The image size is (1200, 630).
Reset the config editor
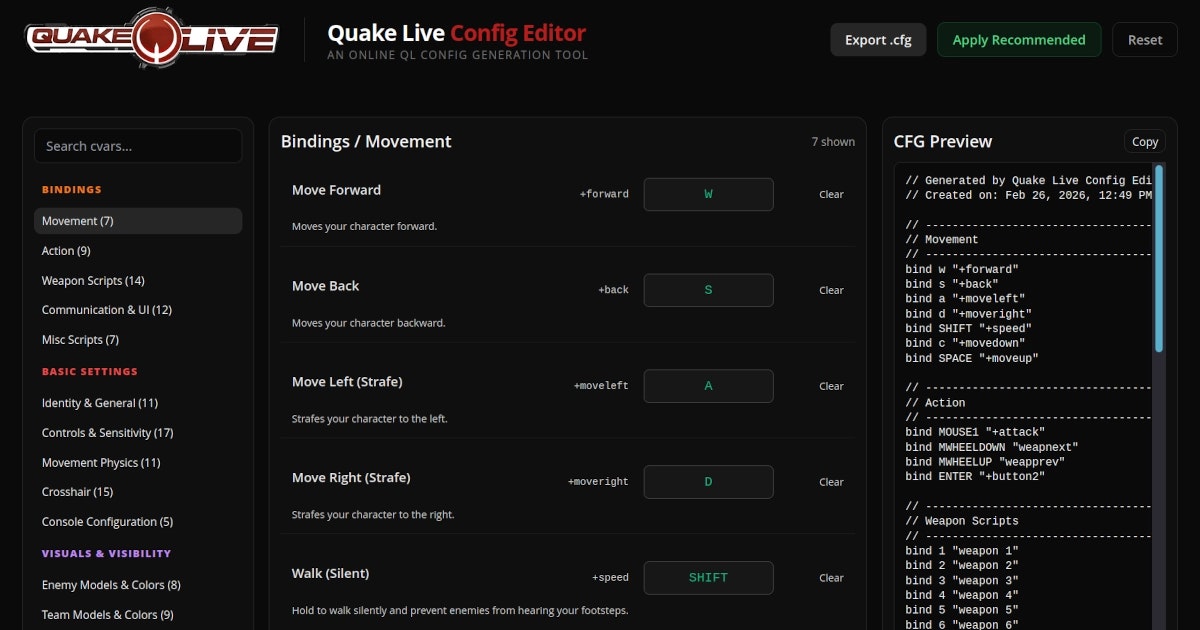(x=1144, y=40)
